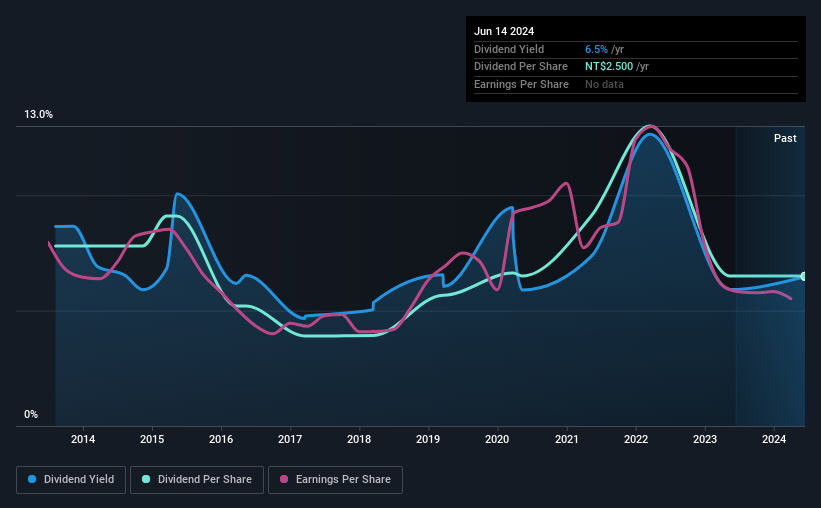Click the pink Earnings Per Share legend dot
Screen dimensions: 821x508
pyautogui.click(x=284, y=479)
